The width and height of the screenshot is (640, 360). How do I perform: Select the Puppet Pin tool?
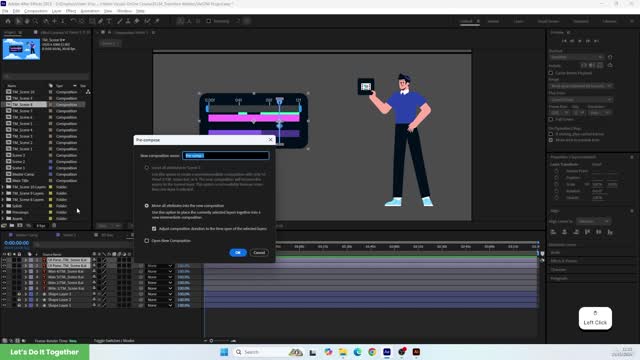pyautogui.click(x=157, y=21)
